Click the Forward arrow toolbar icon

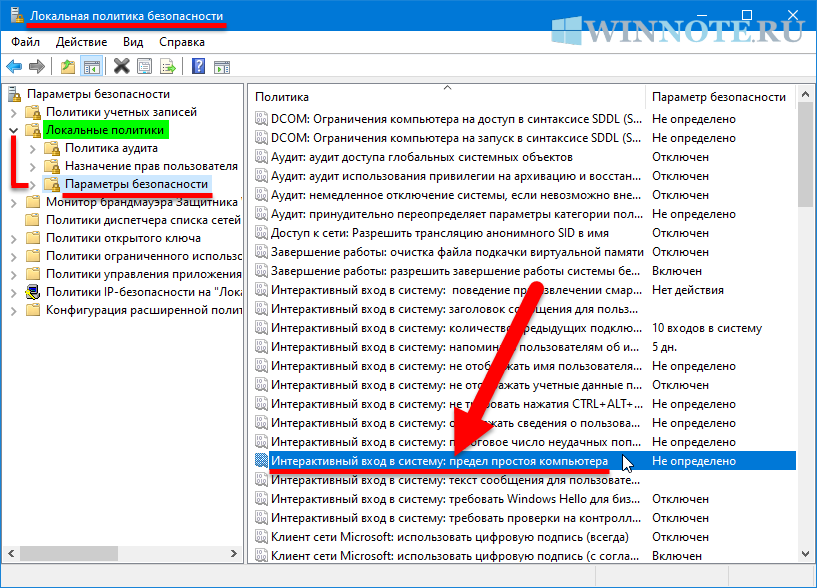tap(37, 67)
